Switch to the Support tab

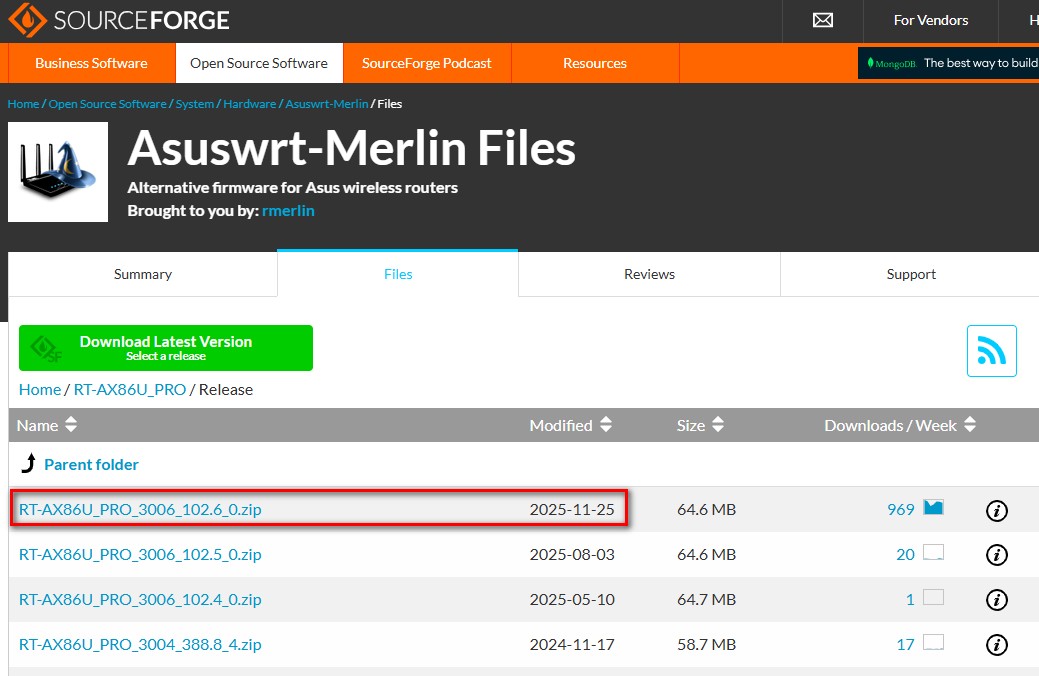tap(911, 274)
